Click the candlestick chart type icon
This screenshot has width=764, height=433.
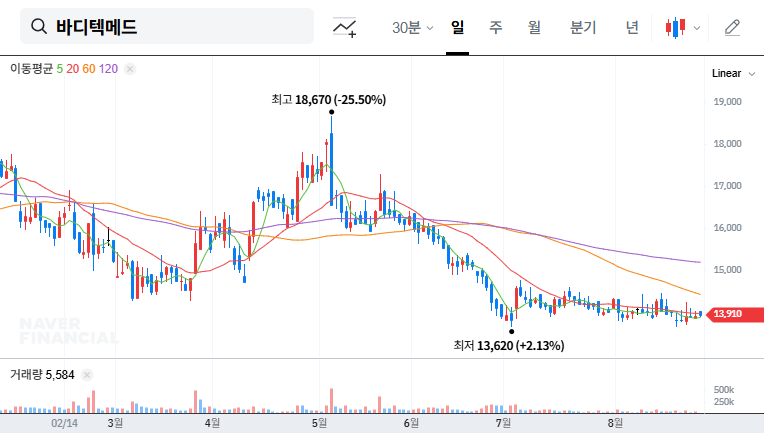pyautogui.click(x=675, y=28)
